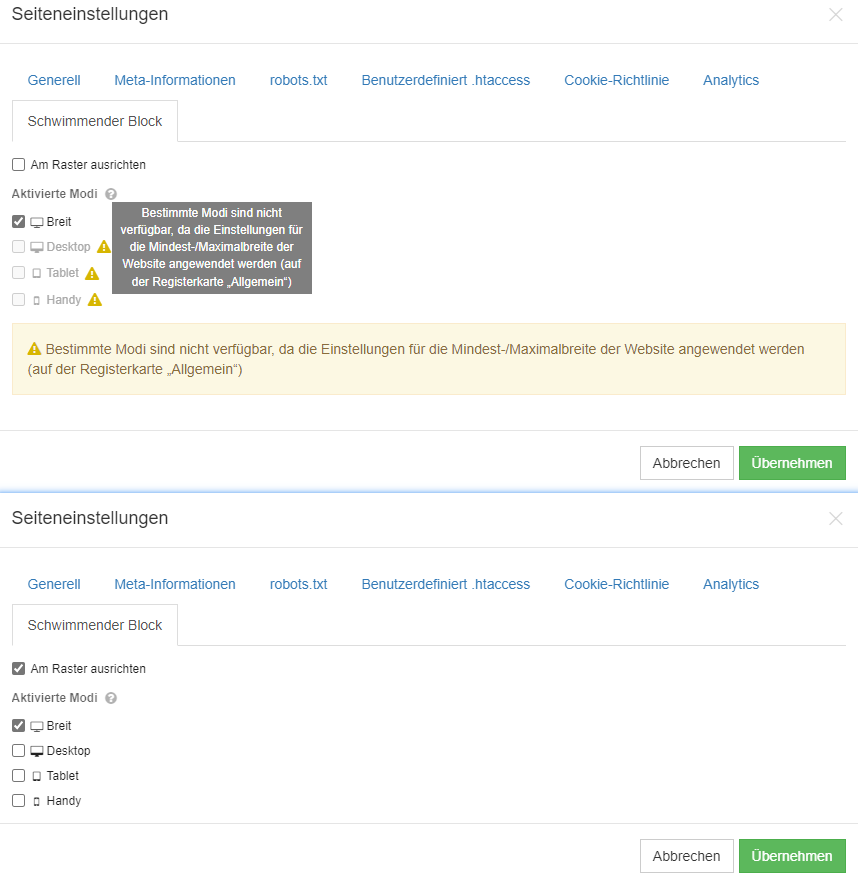Click Abbrechen button in lower dialog
Image resolution: width=858 pixels, height=882 pixels.
pyautogui.click(x=686, y=856)
